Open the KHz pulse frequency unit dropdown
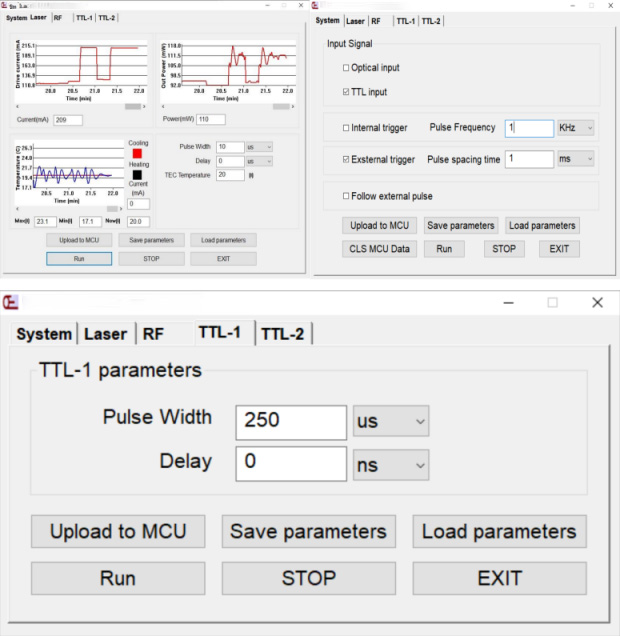Screen dimensions: 620x636 [576, 128]
